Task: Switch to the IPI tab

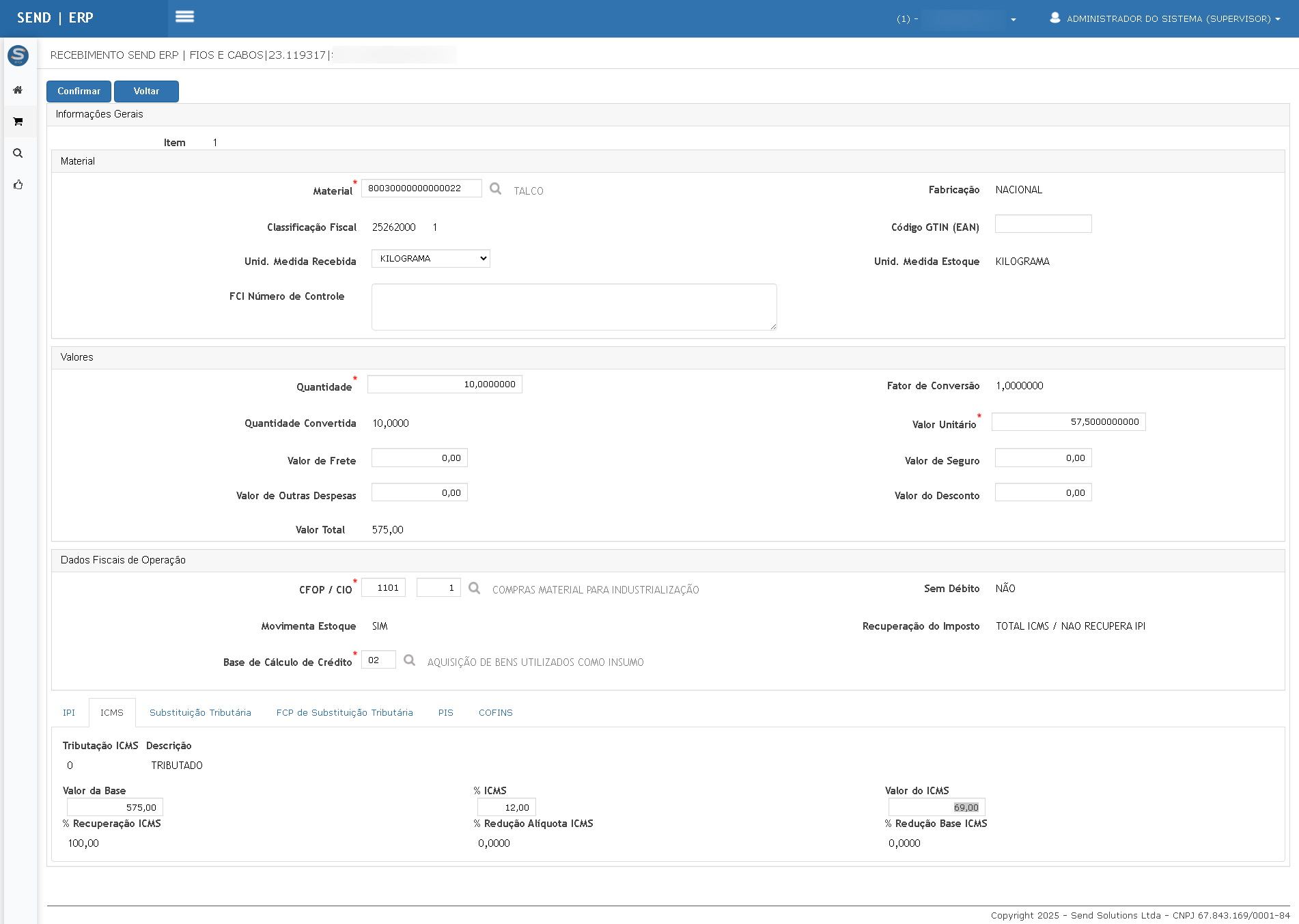Action: [x=69, y=713]
